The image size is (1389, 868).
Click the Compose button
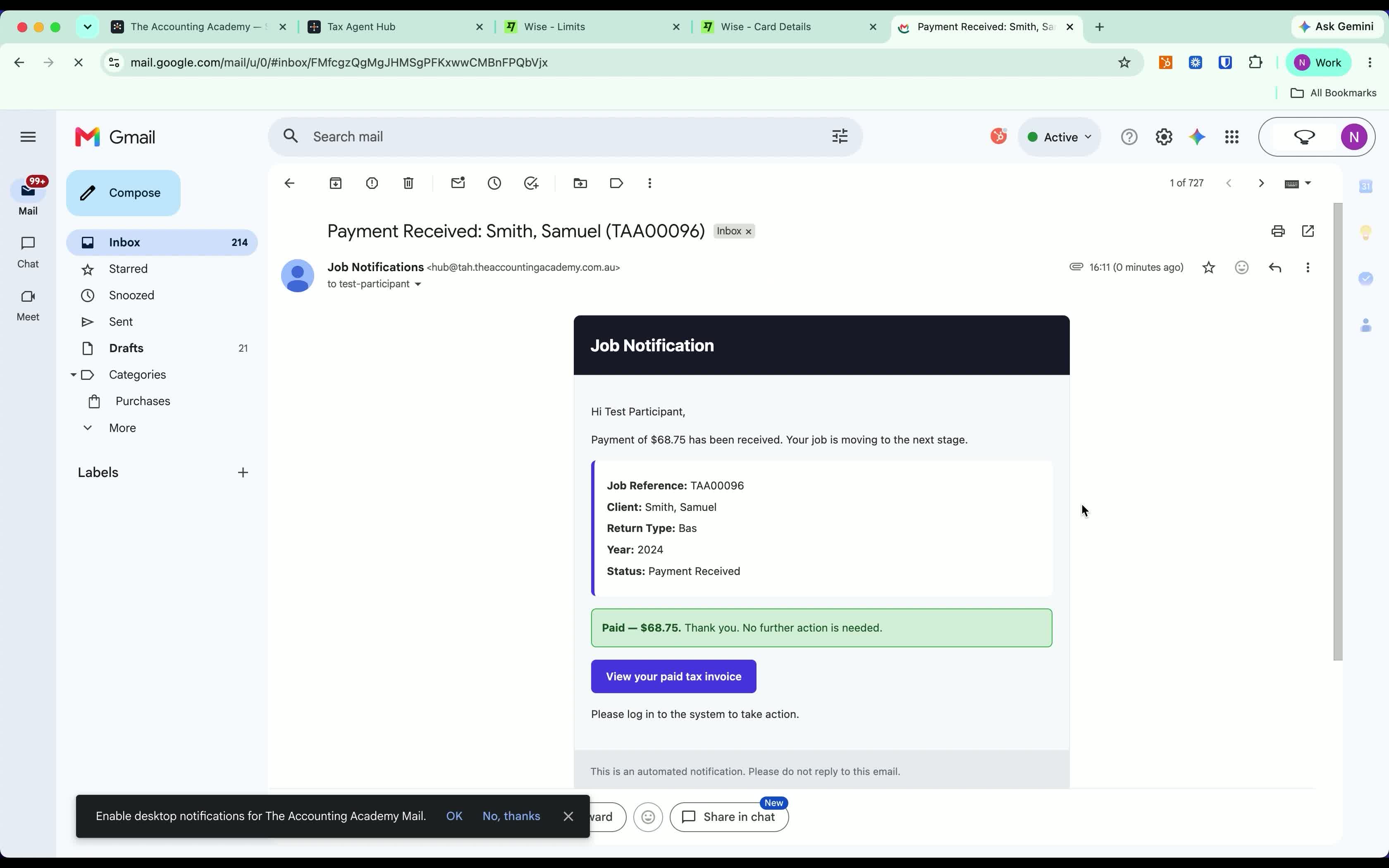pyautogui.click(x=123, y=193)
